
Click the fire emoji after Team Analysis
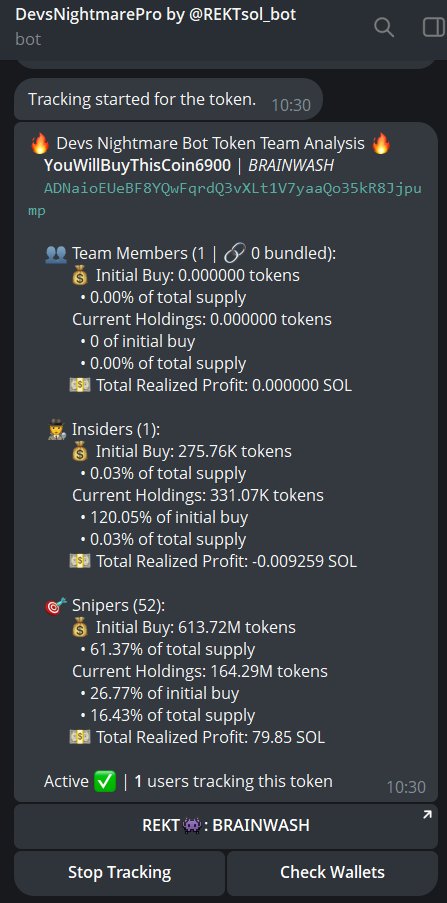(x=381, y=143)
